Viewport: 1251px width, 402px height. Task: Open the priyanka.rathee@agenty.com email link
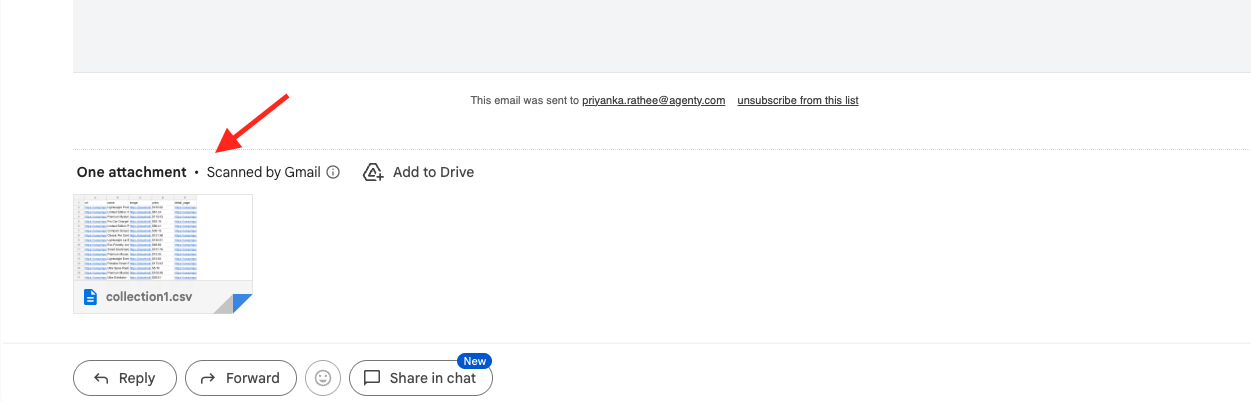click(x=653, y=100)
